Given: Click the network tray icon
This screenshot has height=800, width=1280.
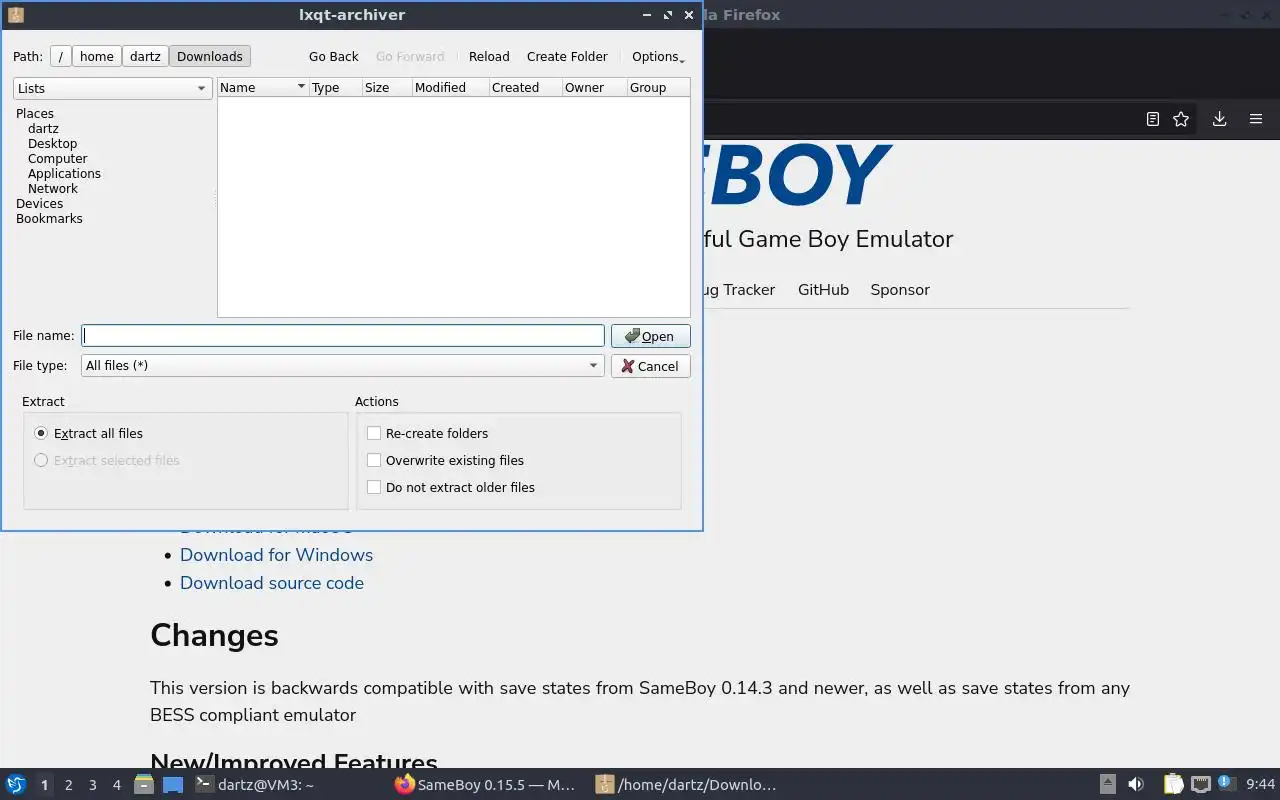Looking at the screenshot, I should [x=1200, y=785].
